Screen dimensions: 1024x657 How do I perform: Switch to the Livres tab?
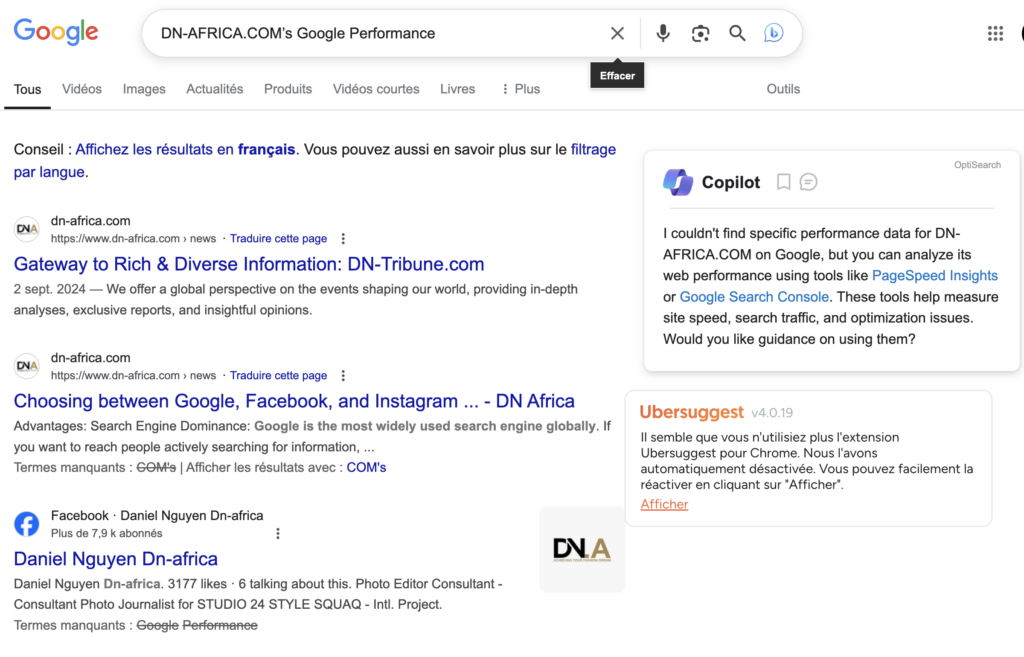tap(458, 89)
